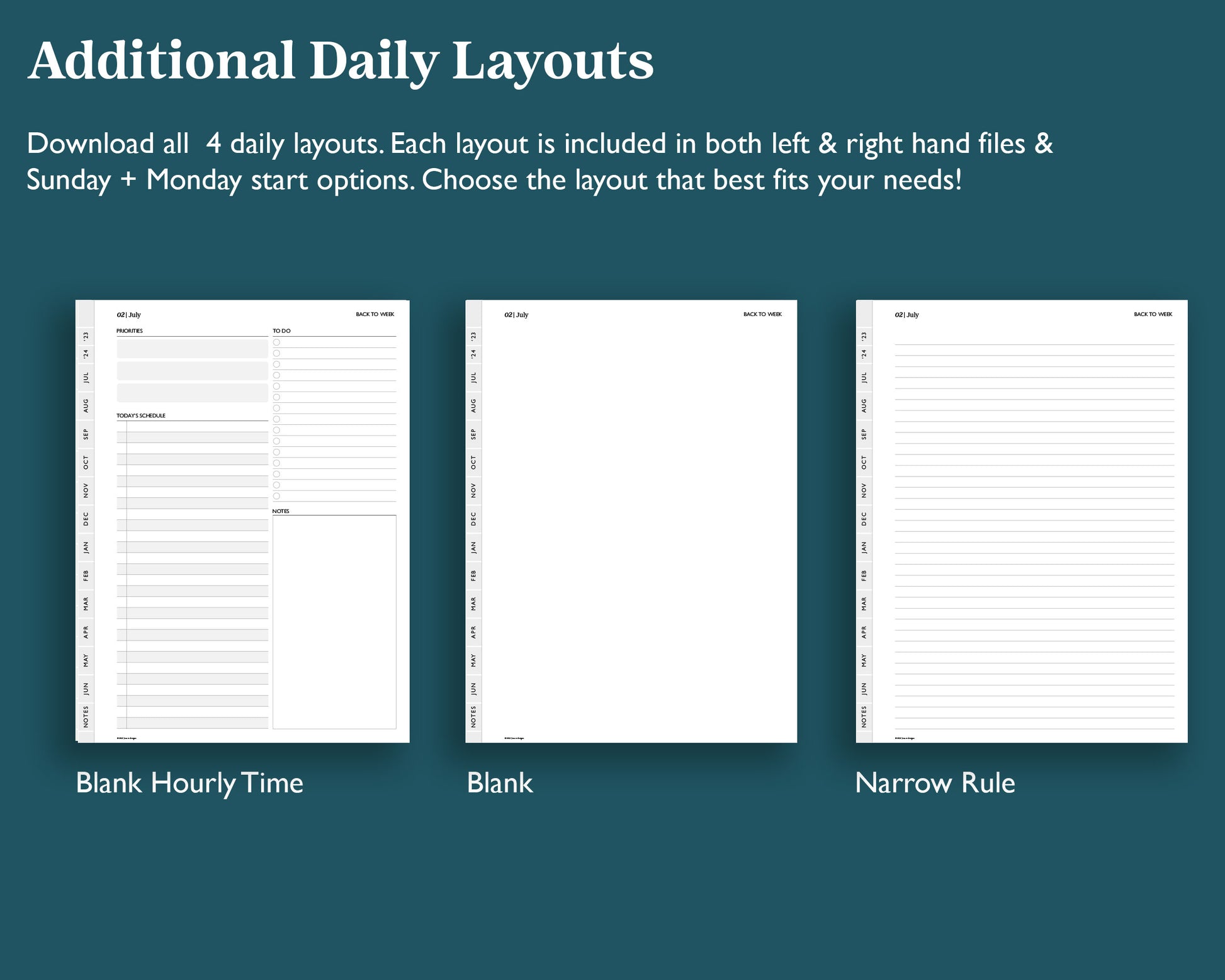
Task: Click the 'Blank Hourly Time' caption
Action: pos(189,784)
